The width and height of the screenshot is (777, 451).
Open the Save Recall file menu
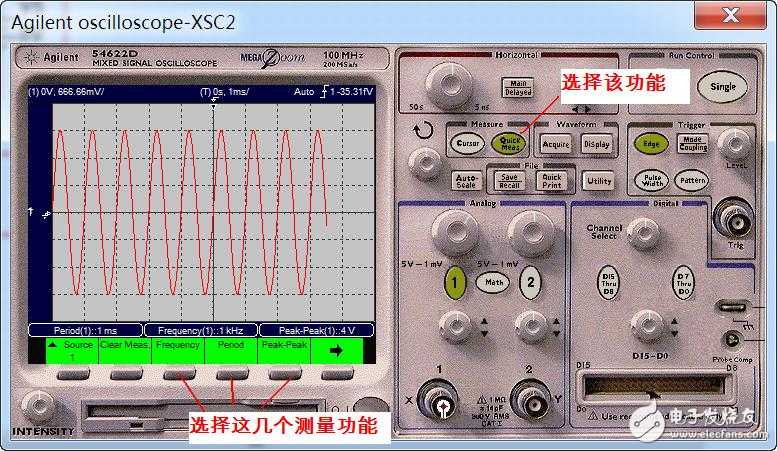pyautogui.click(x=509, y=181)
